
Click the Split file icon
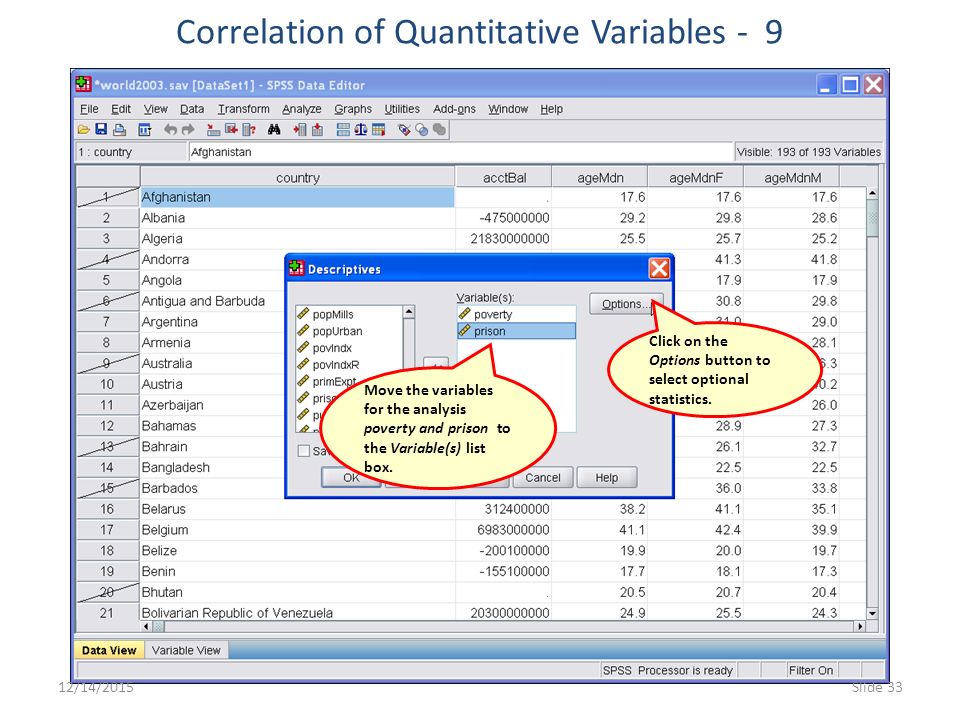(343, 130)
